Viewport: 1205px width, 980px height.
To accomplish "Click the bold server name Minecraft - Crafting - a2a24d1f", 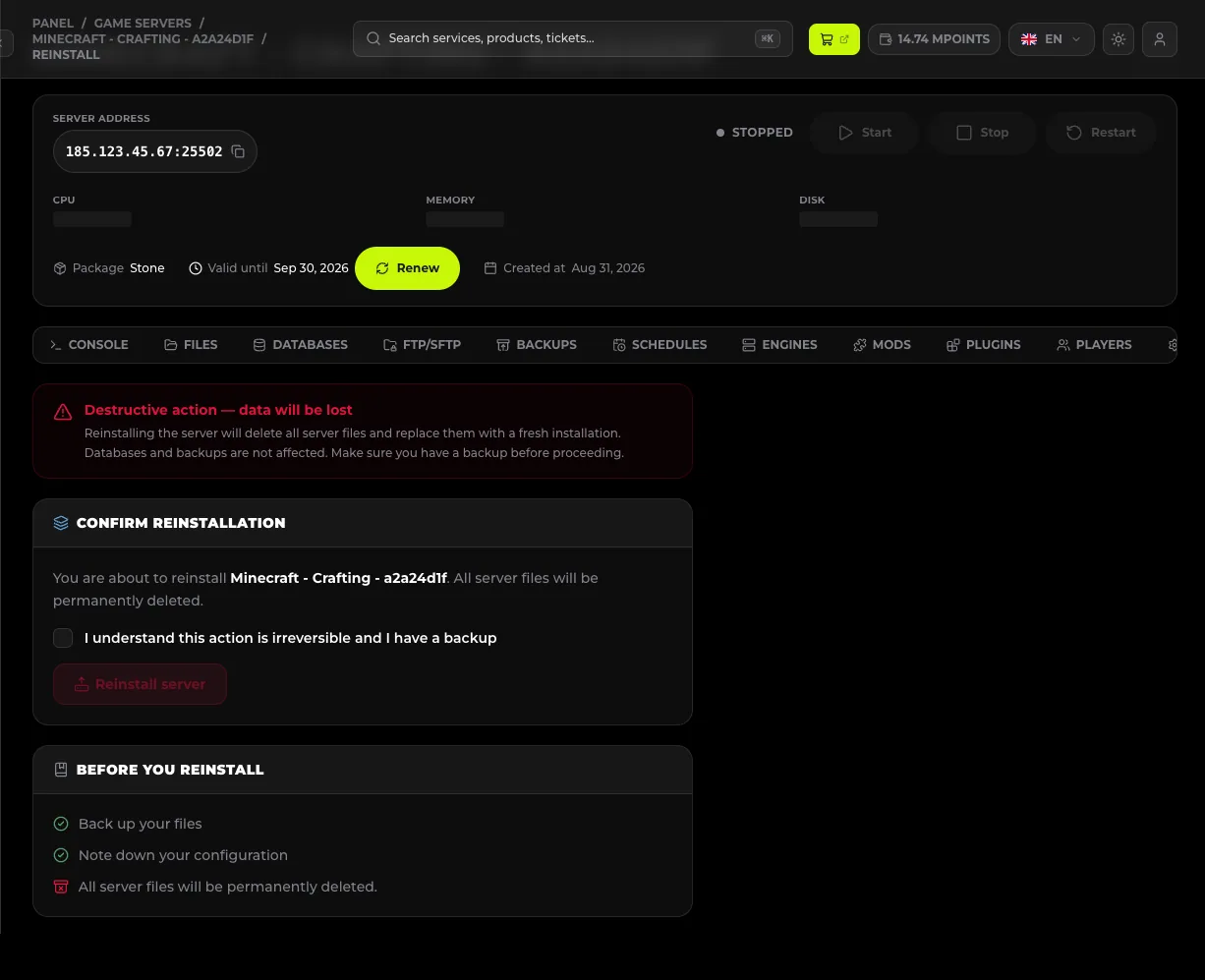I will pyautogui.click(x=339, y=578).
